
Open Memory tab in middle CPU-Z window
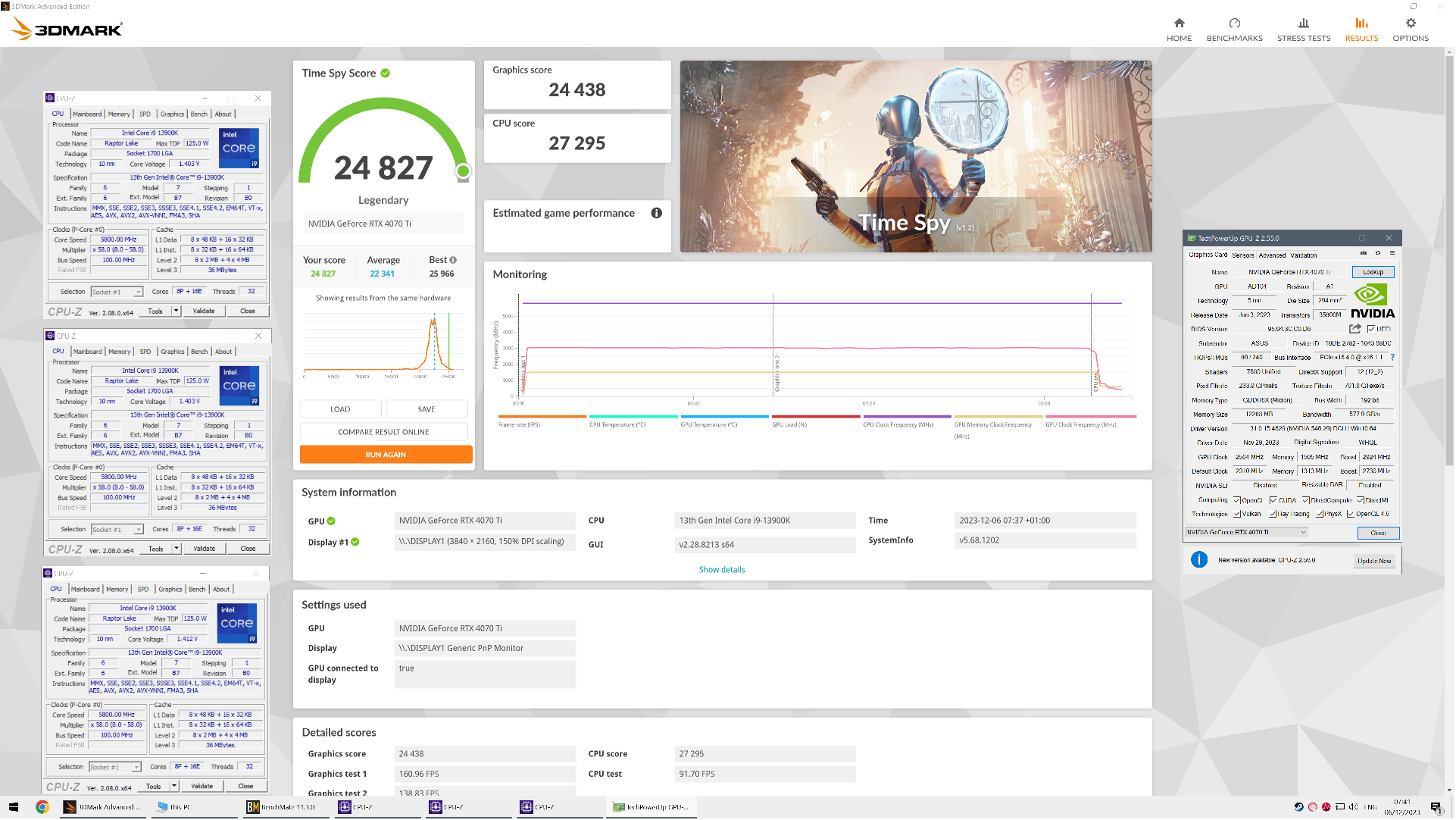(119, 352)
